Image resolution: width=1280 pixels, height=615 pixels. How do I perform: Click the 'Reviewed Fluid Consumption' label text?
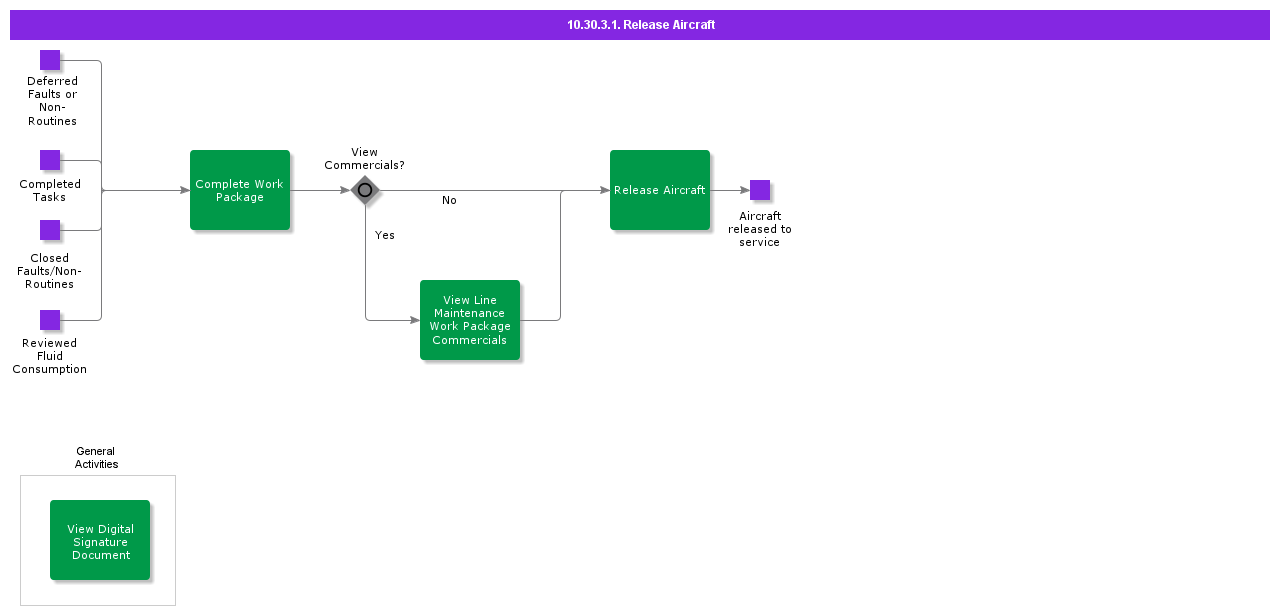(x=50, y=356)
